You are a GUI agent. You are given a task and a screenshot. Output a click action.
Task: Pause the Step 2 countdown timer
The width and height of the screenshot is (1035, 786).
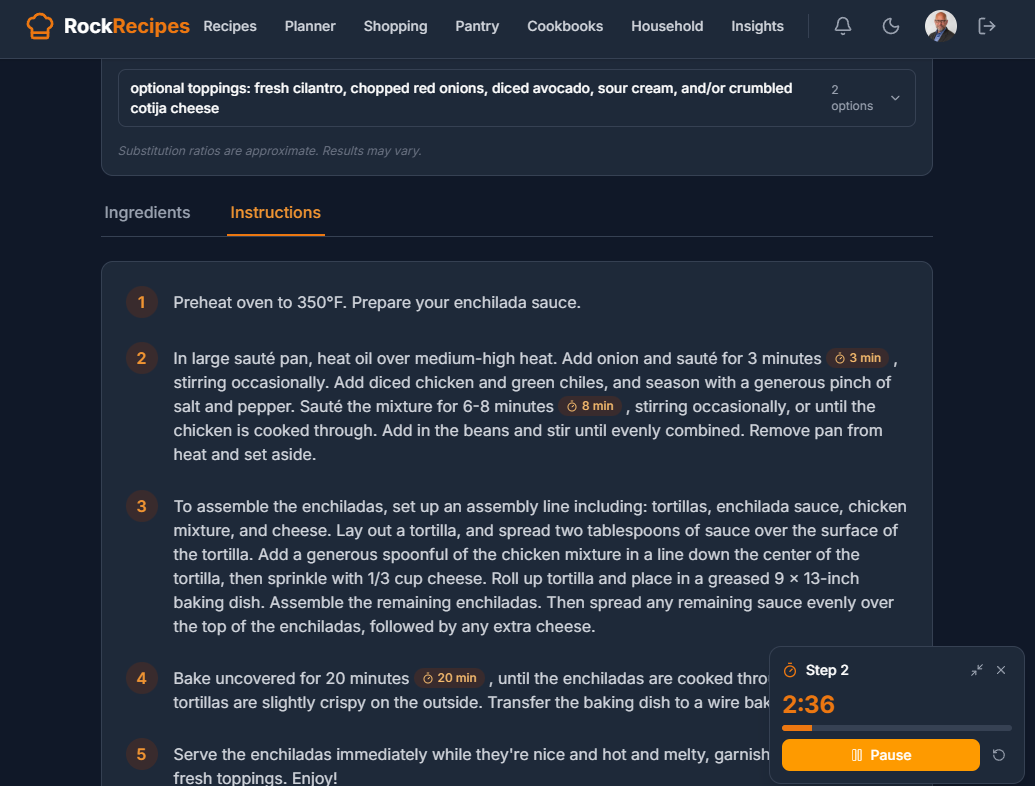click(880, 755)
